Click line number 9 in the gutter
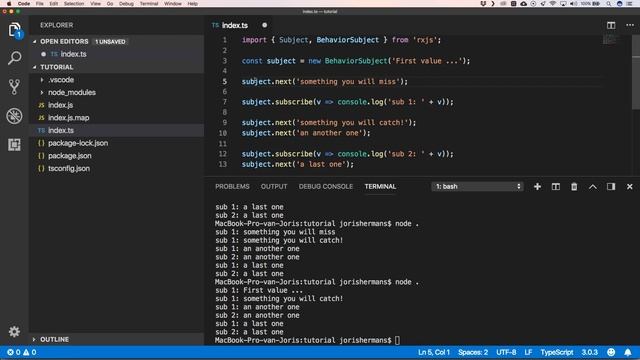 tap(224, 122)
